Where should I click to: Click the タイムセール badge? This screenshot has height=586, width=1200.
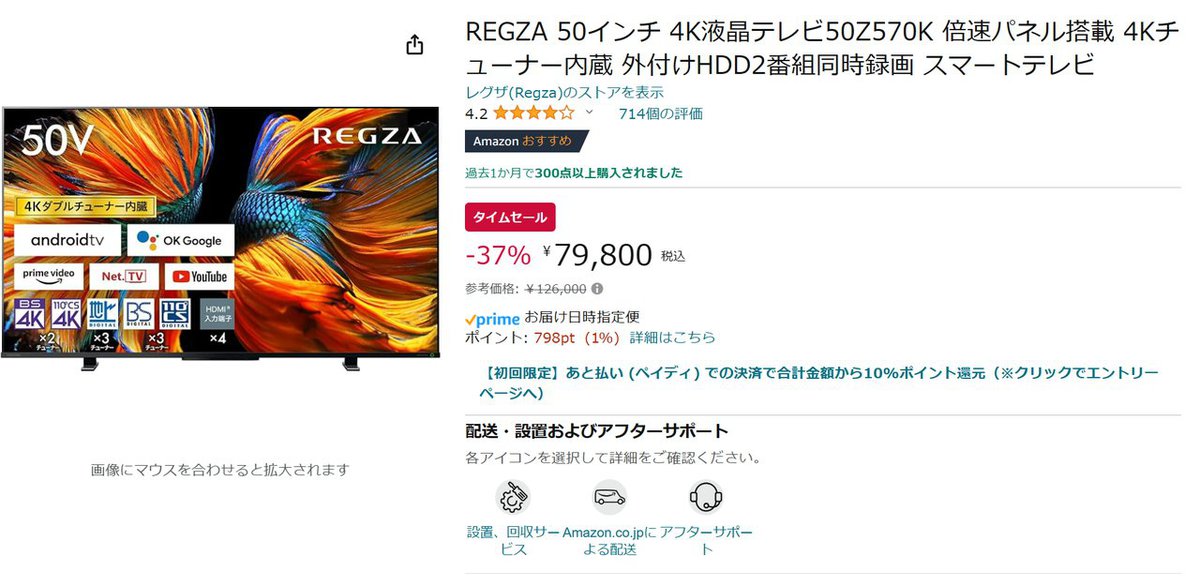coord(508,217)
